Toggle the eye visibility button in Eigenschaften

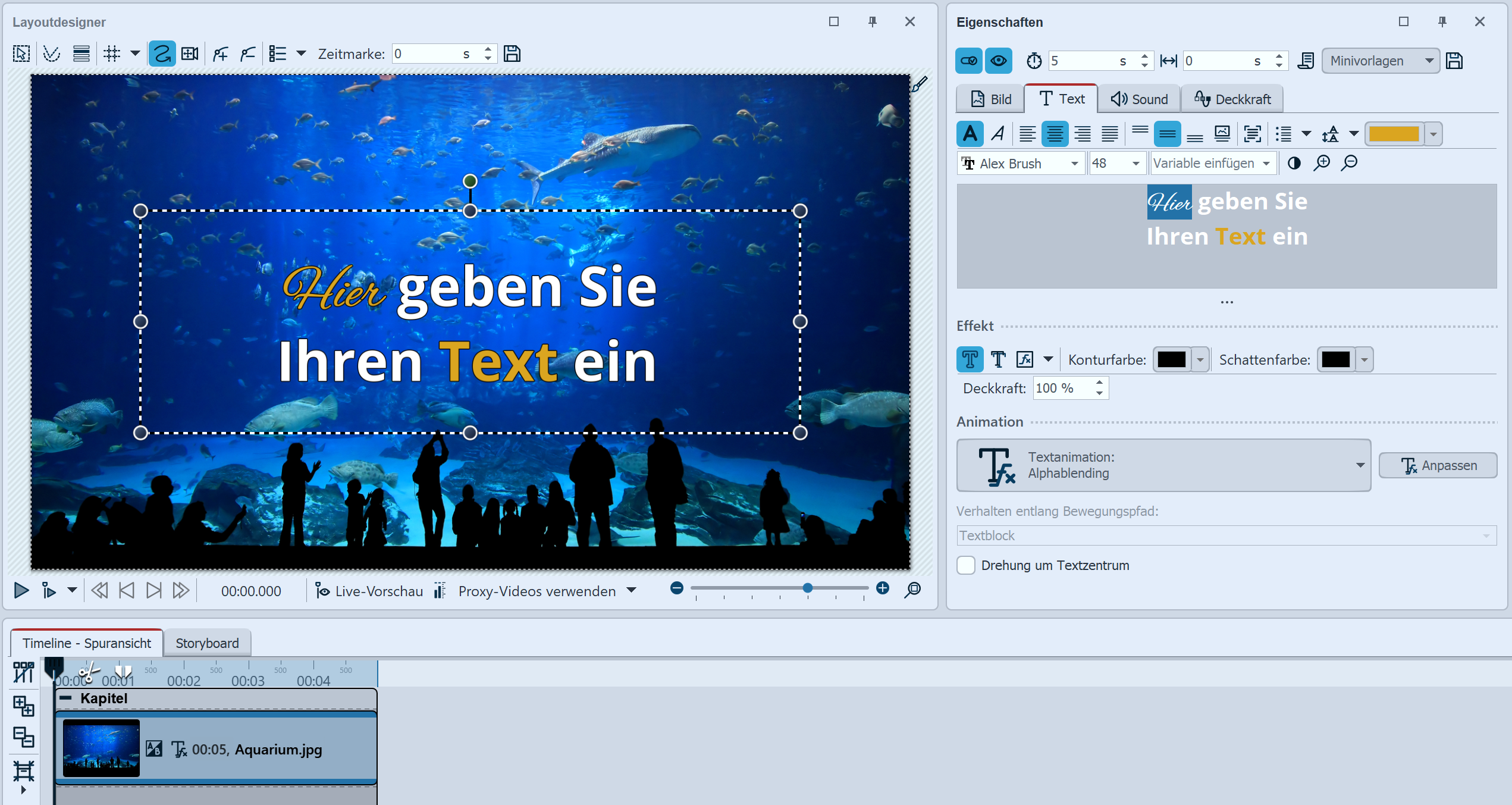point(998,61)
